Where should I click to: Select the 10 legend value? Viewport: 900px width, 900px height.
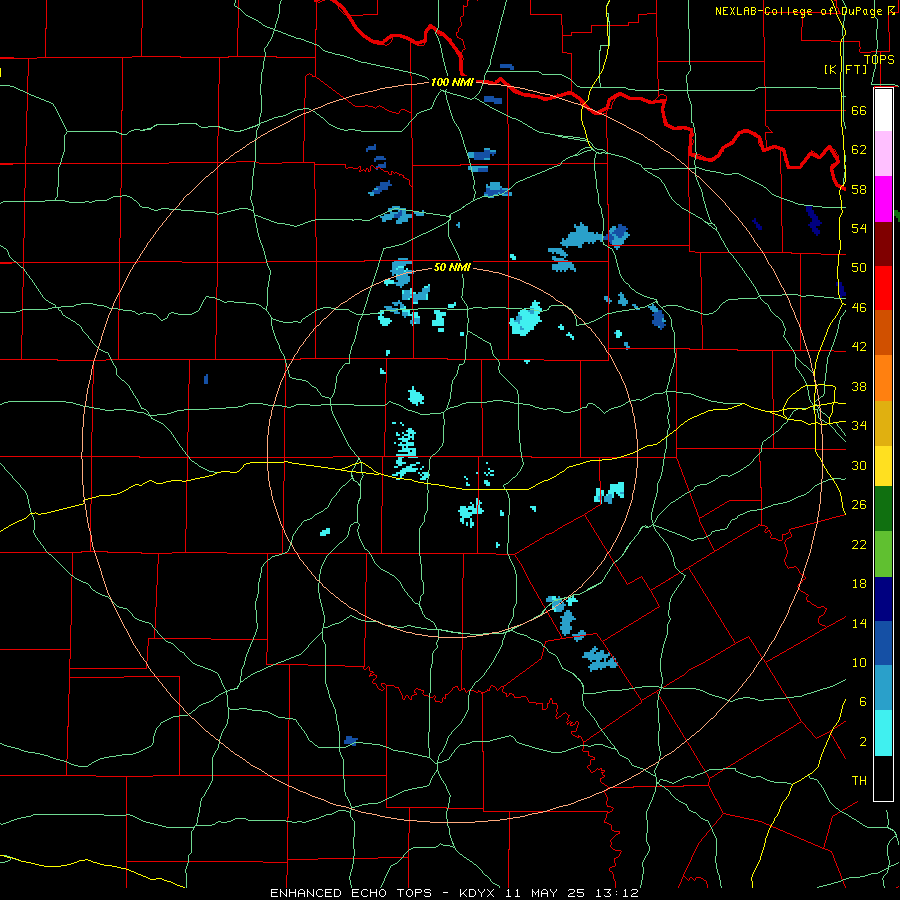[859, 662]
